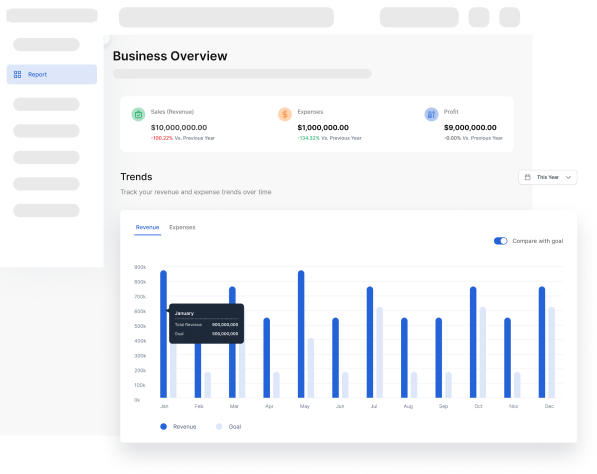Click the Sep axis label
Viewport: 597px width, 474px height.
coord(443,406)
